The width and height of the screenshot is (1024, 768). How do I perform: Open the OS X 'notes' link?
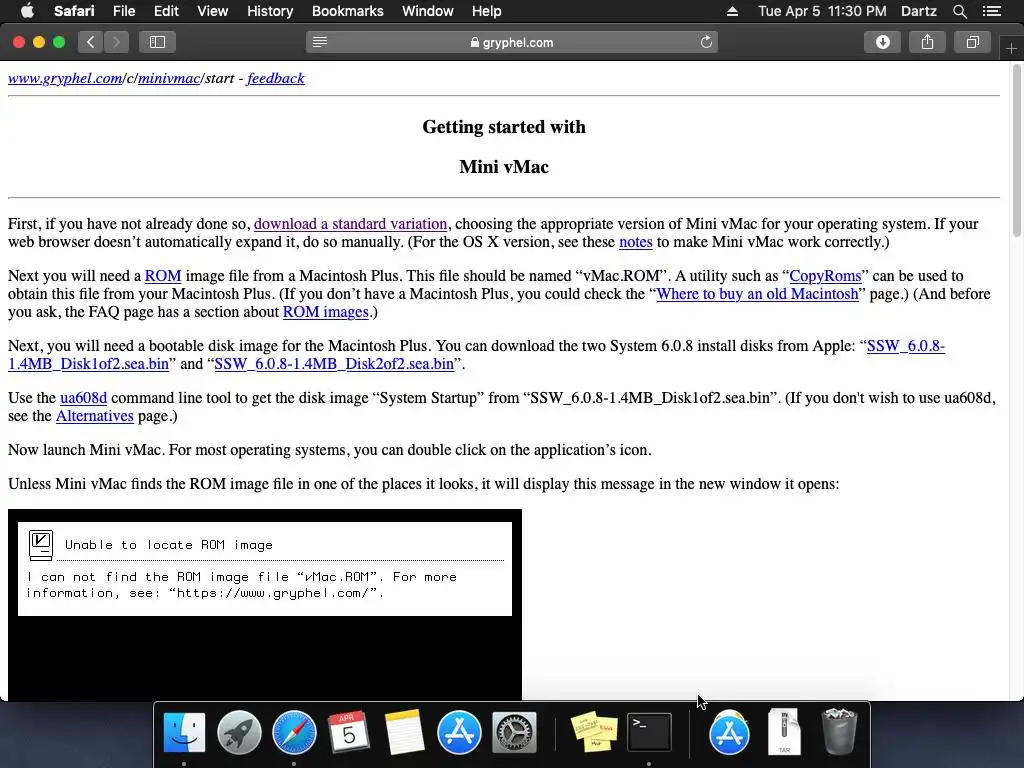[635, 242]
